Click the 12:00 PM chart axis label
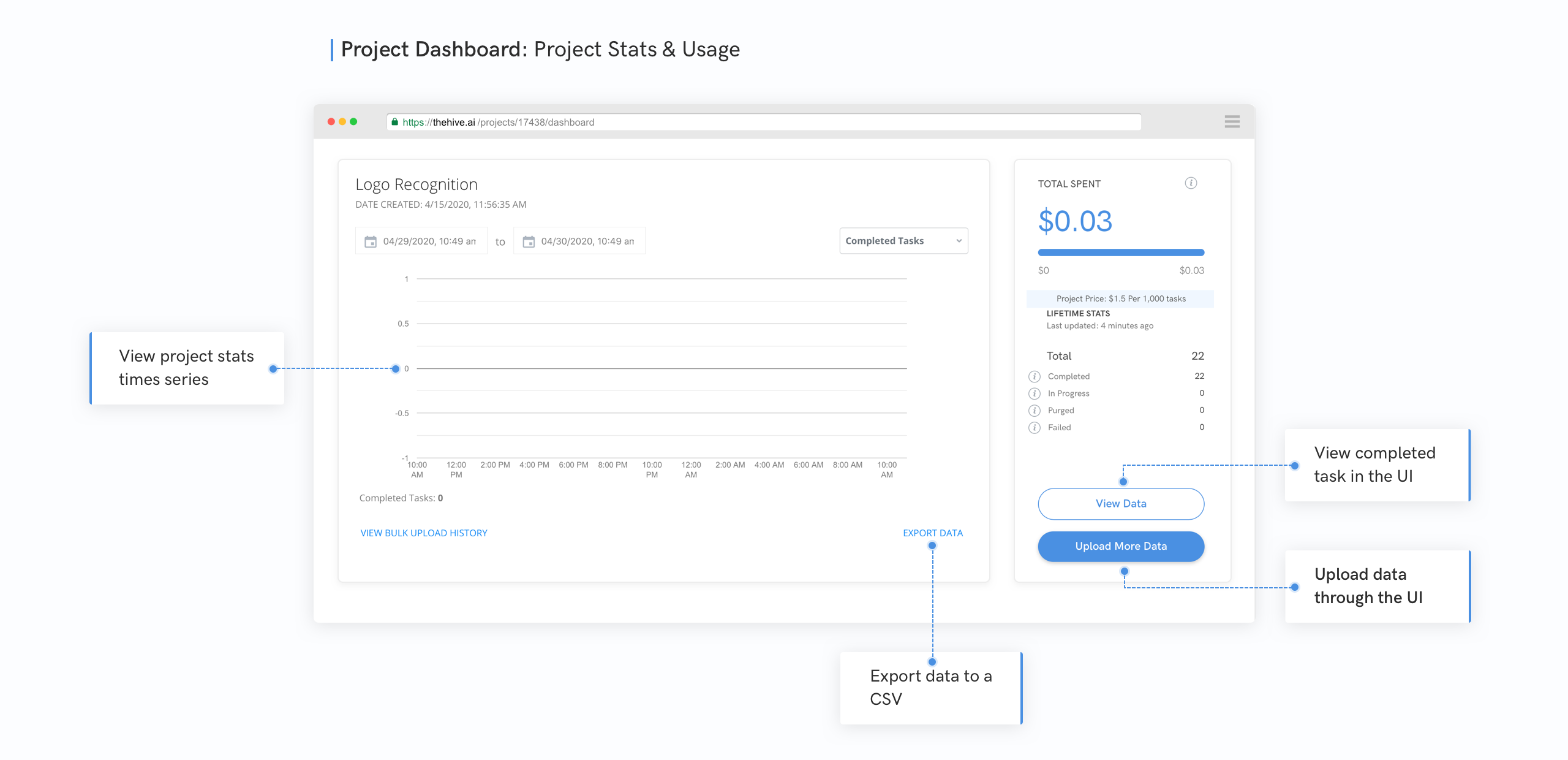 coord(456,469)
